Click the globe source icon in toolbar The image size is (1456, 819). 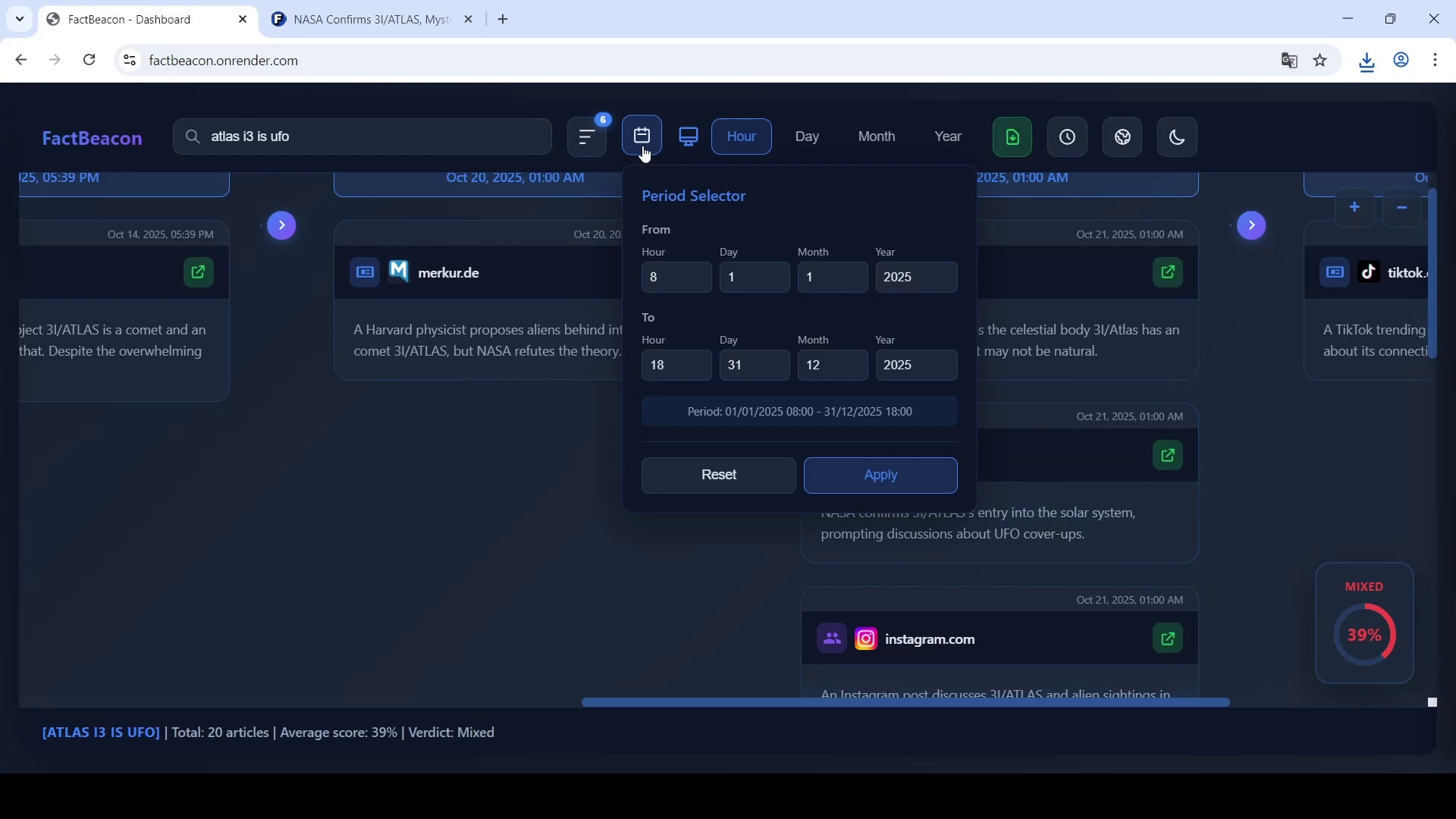[1122, 137]
